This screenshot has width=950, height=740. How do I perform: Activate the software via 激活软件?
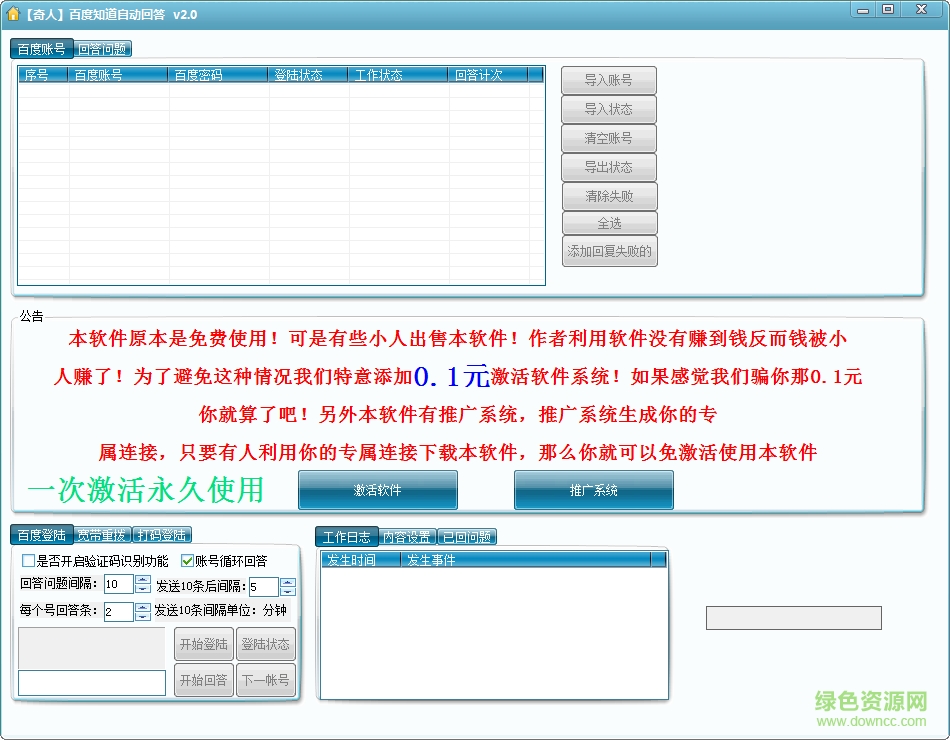coord(377,490)
